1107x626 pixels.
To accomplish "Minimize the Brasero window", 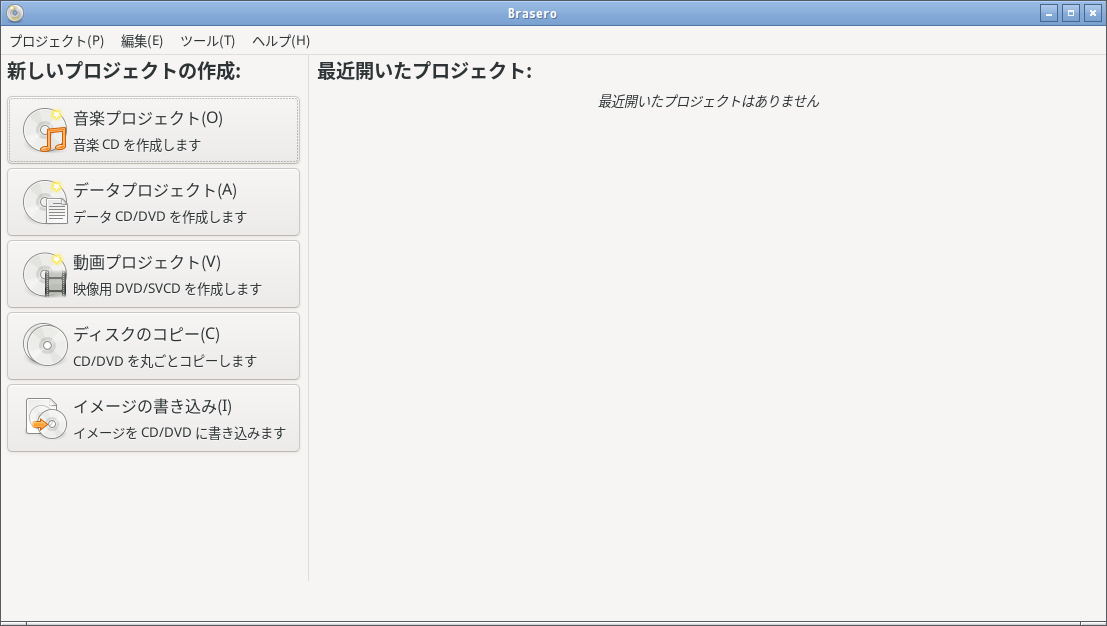I will pos(1049,13).
